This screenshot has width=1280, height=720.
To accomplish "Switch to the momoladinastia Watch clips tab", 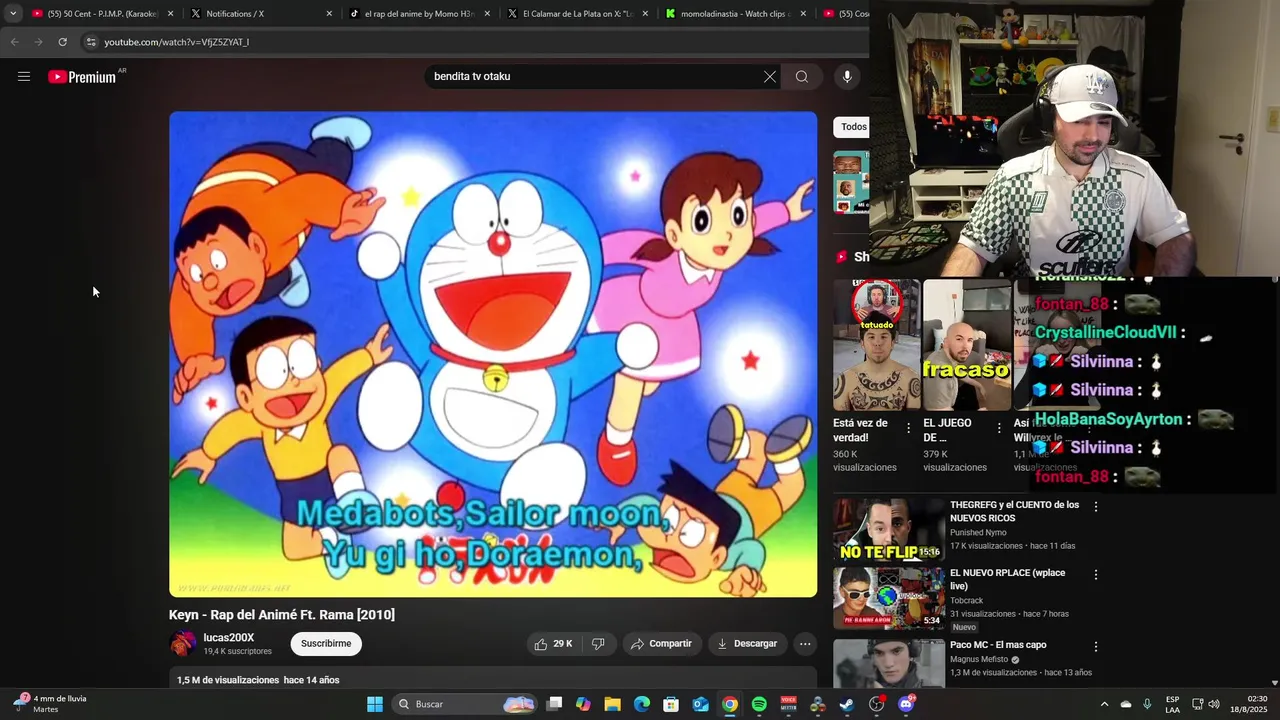I will [736, 14].
